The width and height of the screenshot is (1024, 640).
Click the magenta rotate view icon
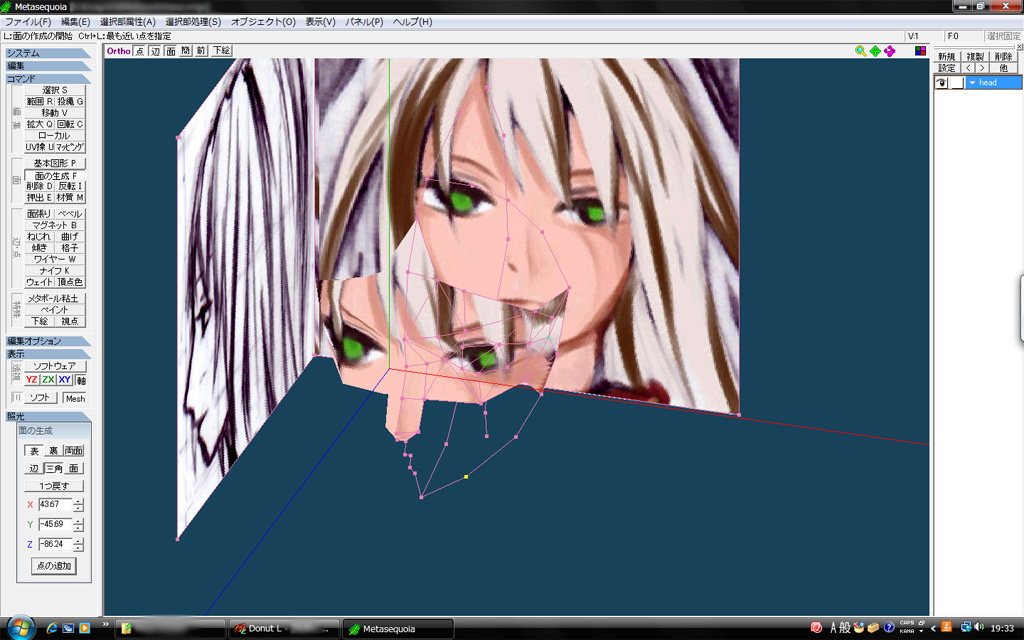[889, 51]
